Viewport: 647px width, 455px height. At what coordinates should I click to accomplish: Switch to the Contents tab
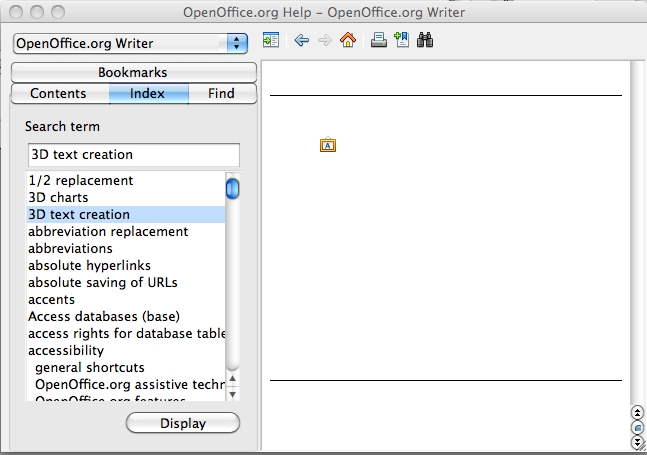[x=58, y=93]
